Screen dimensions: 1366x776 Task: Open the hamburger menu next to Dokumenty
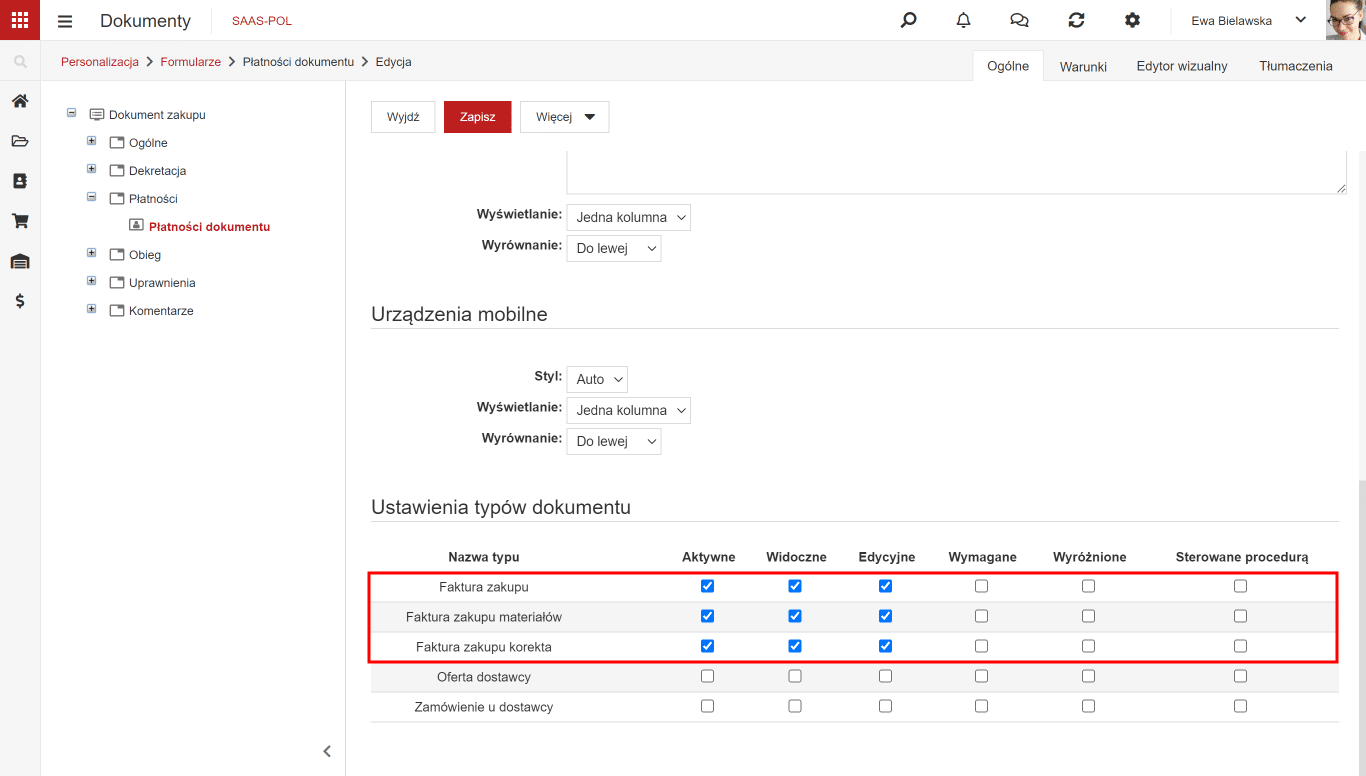pos(65,21)
